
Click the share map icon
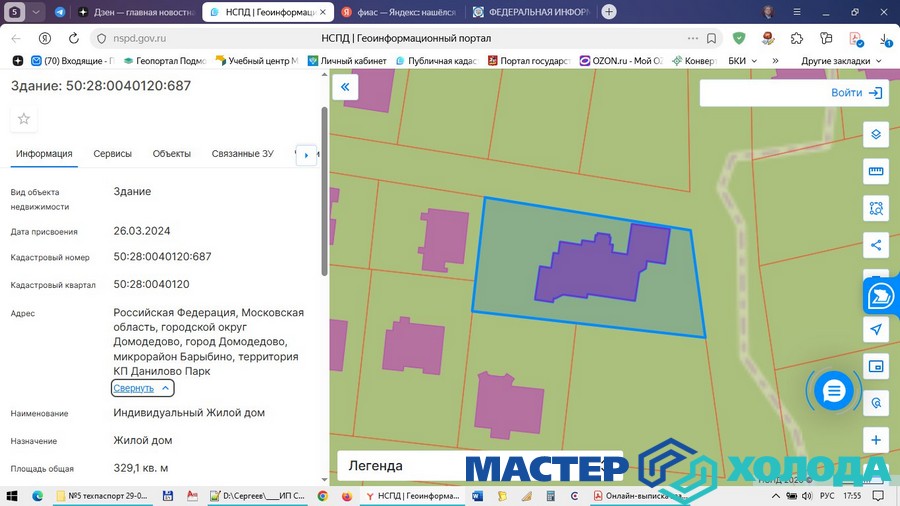[876, 245]
